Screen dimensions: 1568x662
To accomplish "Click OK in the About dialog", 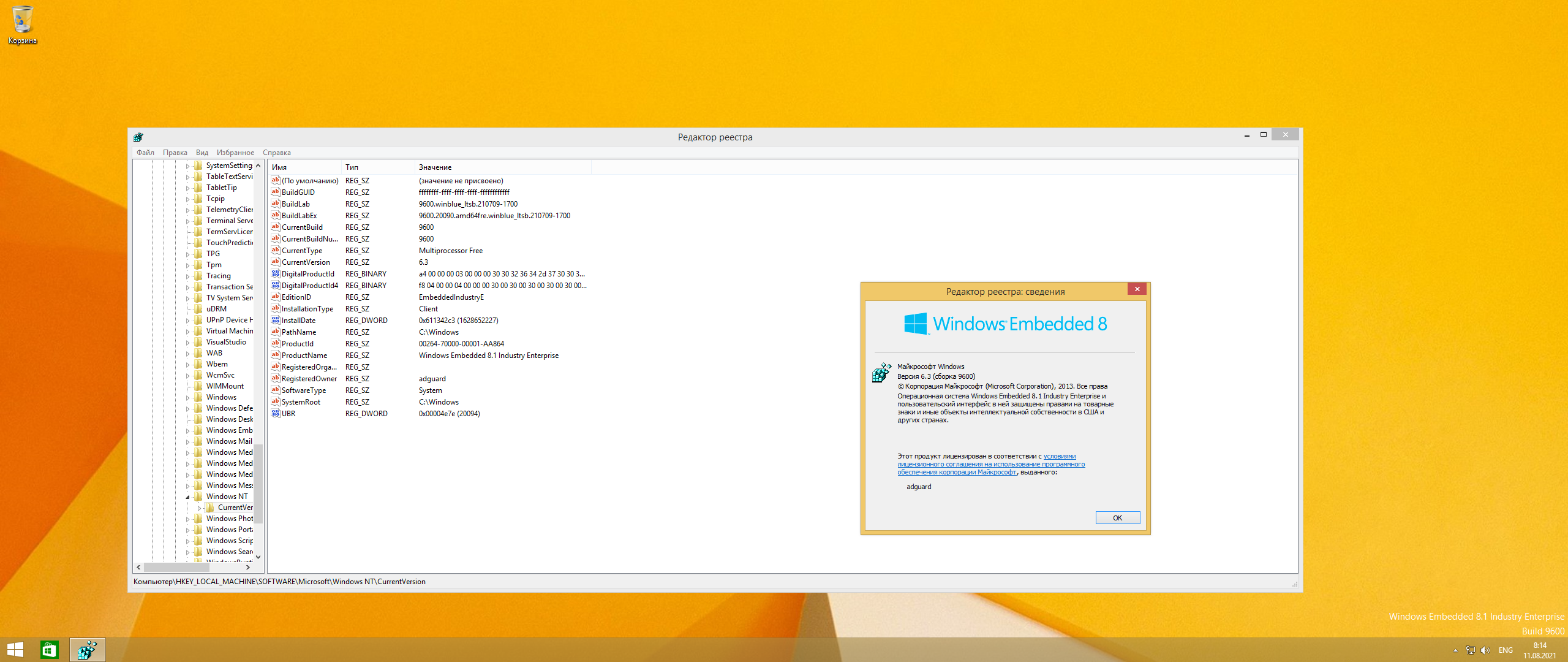I will (x=1117, y=518).
